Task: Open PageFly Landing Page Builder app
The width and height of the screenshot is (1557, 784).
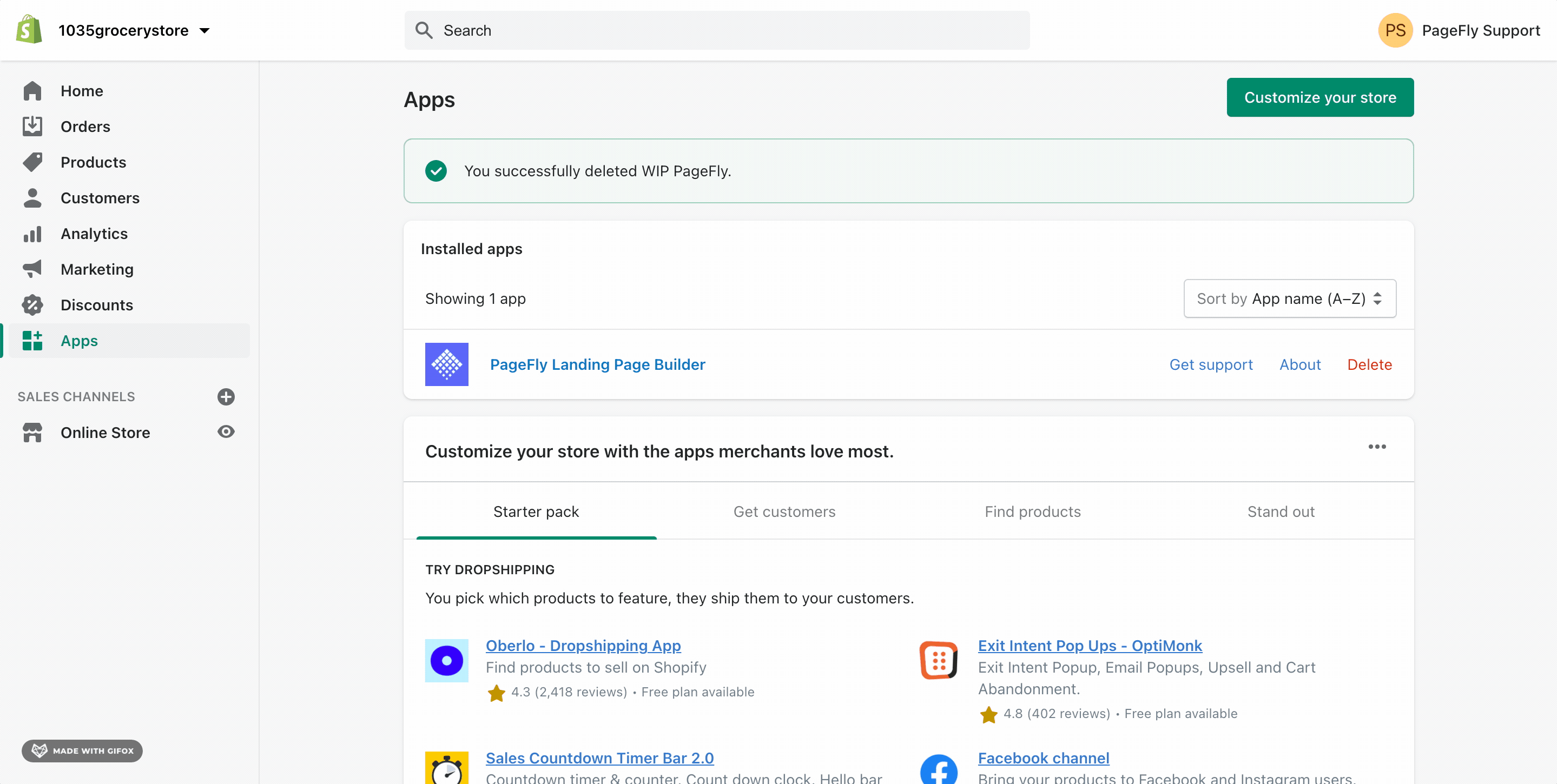Action: point(597,365)
